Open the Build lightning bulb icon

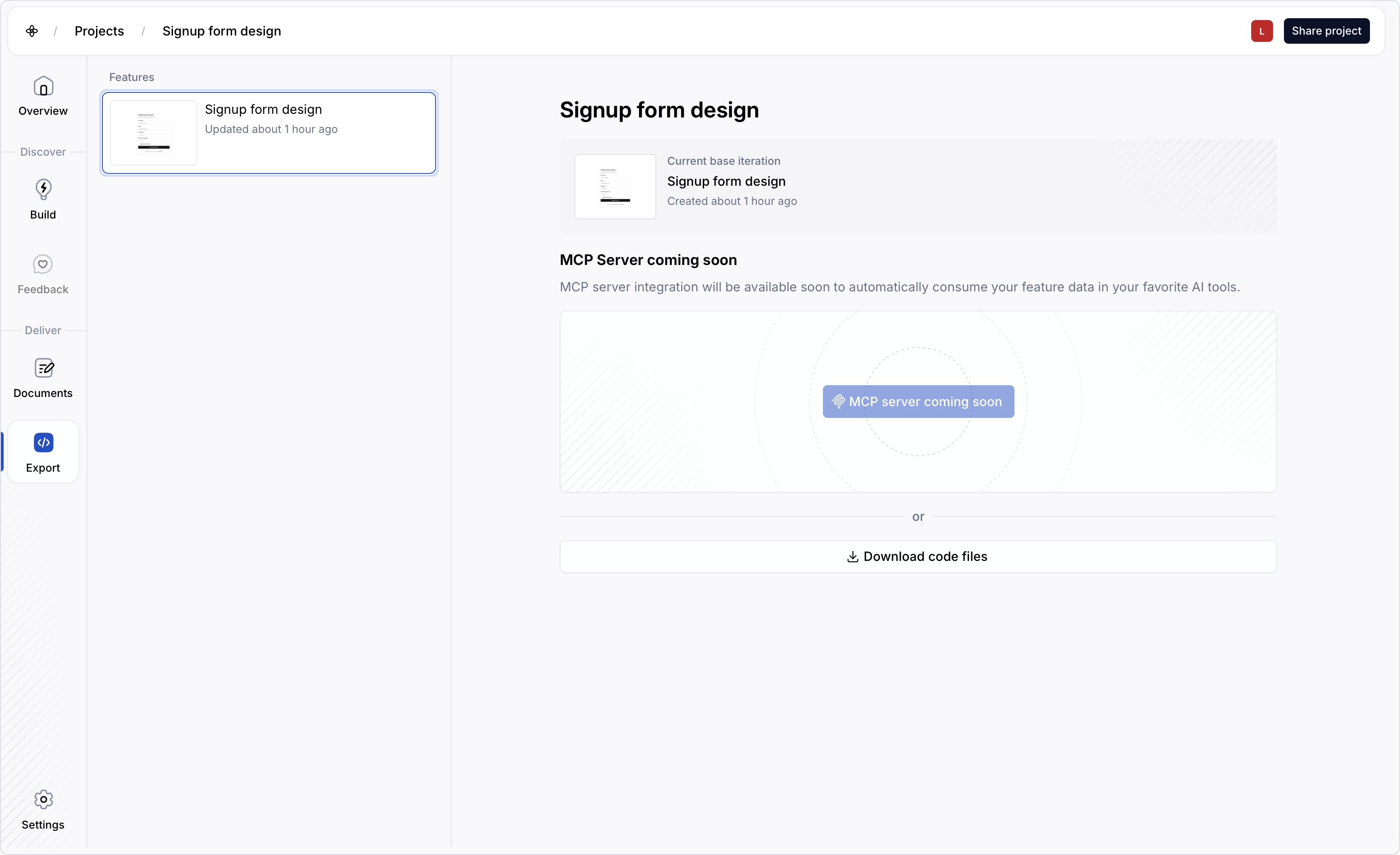(43, 189)
